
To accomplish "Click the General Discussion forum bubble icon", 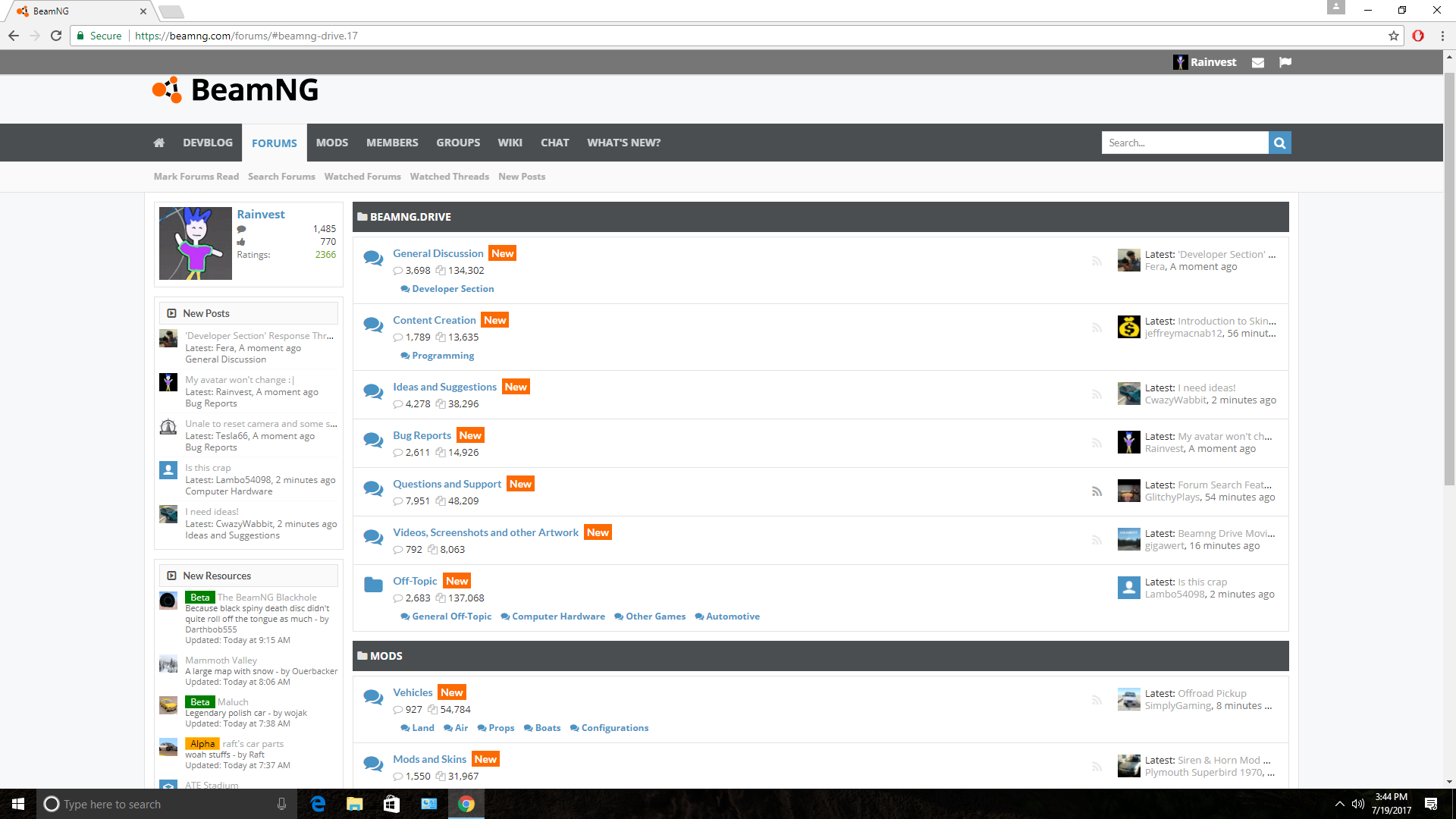I will coord(373,258).
